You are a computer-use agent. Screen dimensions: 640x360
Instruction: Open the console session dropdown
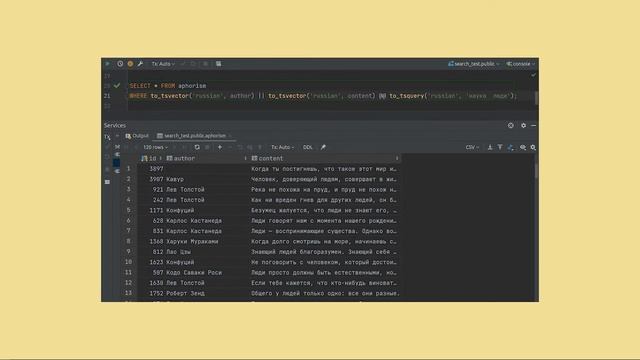520,64
